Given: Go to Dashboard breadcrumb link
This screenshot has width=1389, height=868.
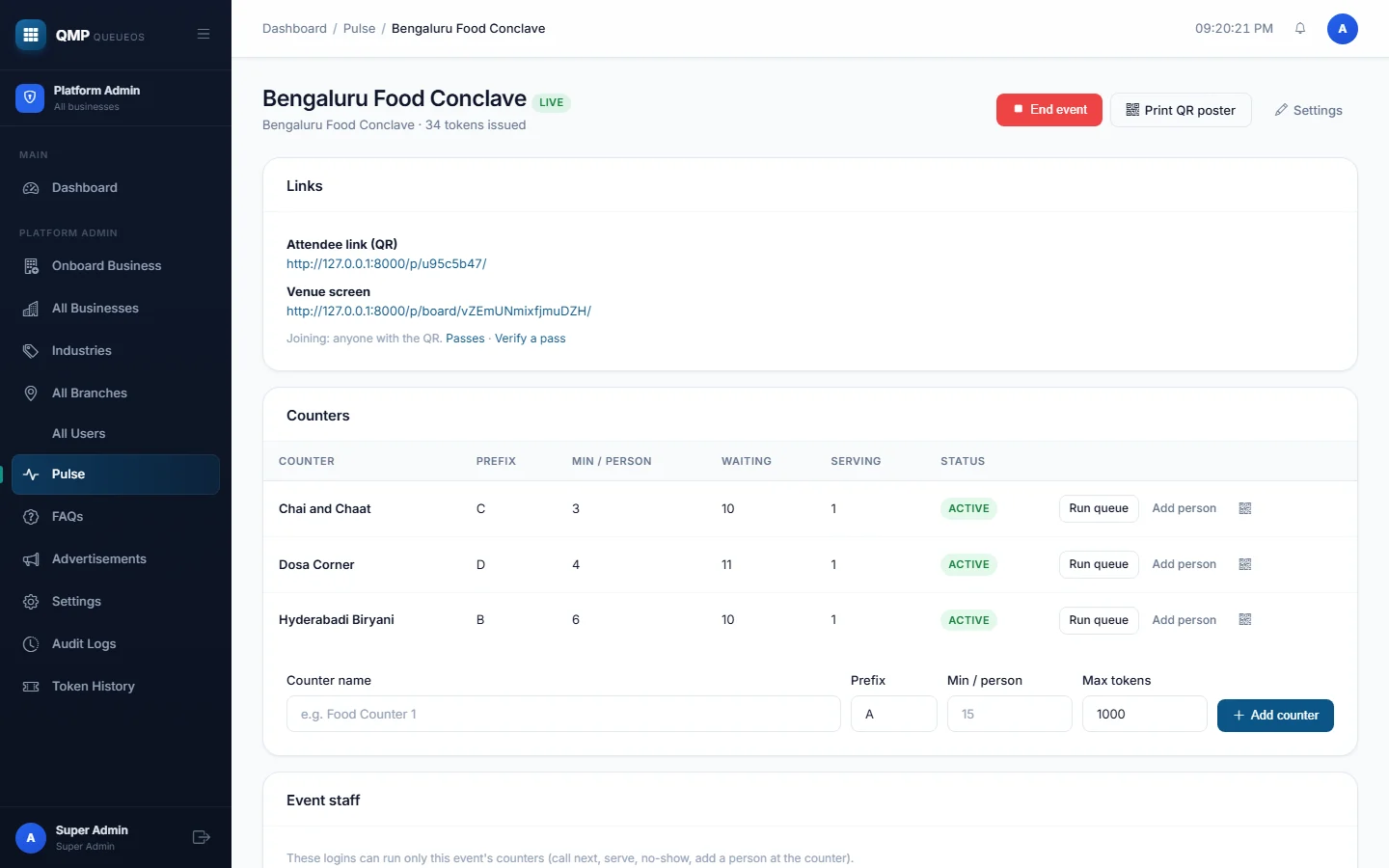Looking at the screenshot, I should [294, 29].
